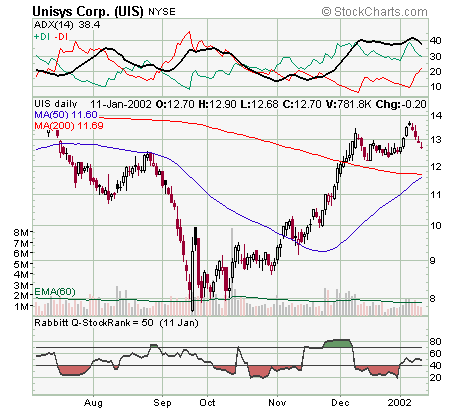Click the (11 Jan) rank date

click(179, 323)
